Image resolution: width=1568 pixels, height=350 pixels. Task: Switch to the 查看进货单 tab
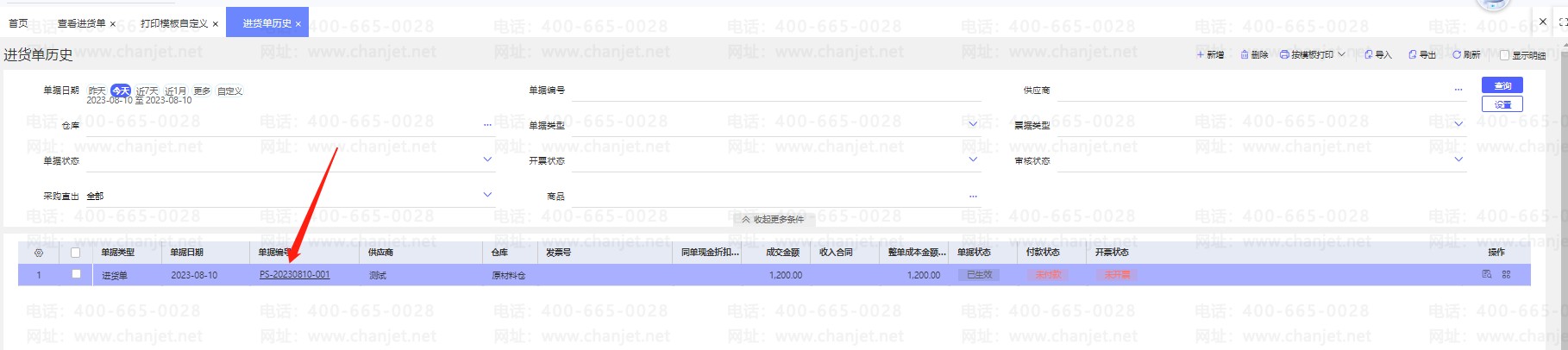pyautogui.click(x=81, y=23)
